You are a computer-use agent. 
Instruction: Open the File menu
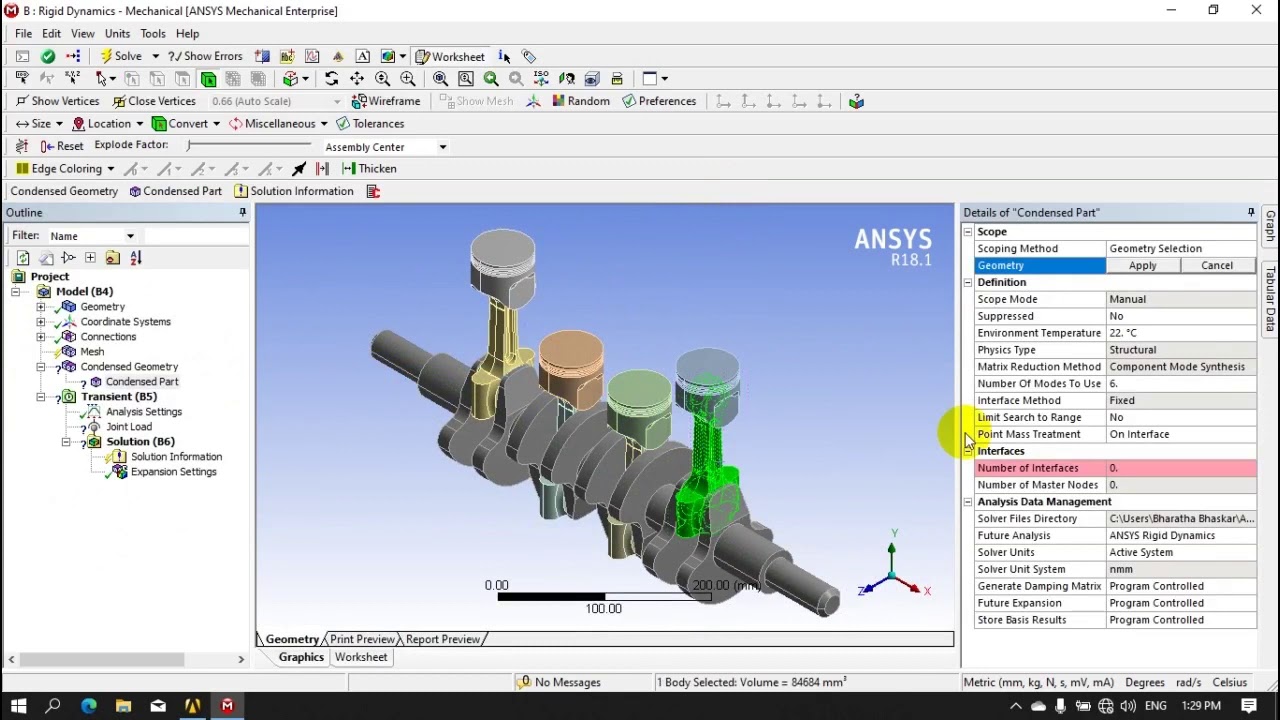click(x=23, y=33)
